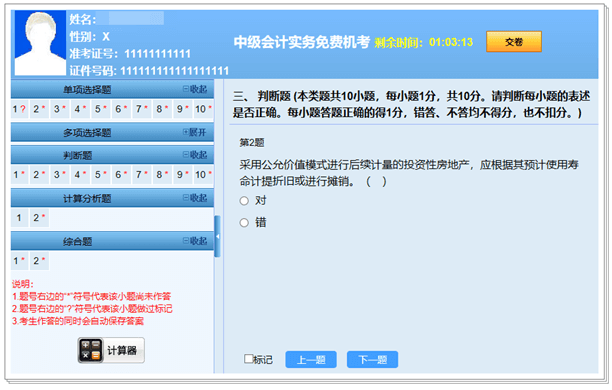Screen dimensions: 612x390
Task: Open answered question 1 in 计算分析题
Action: tap(19, 217)
